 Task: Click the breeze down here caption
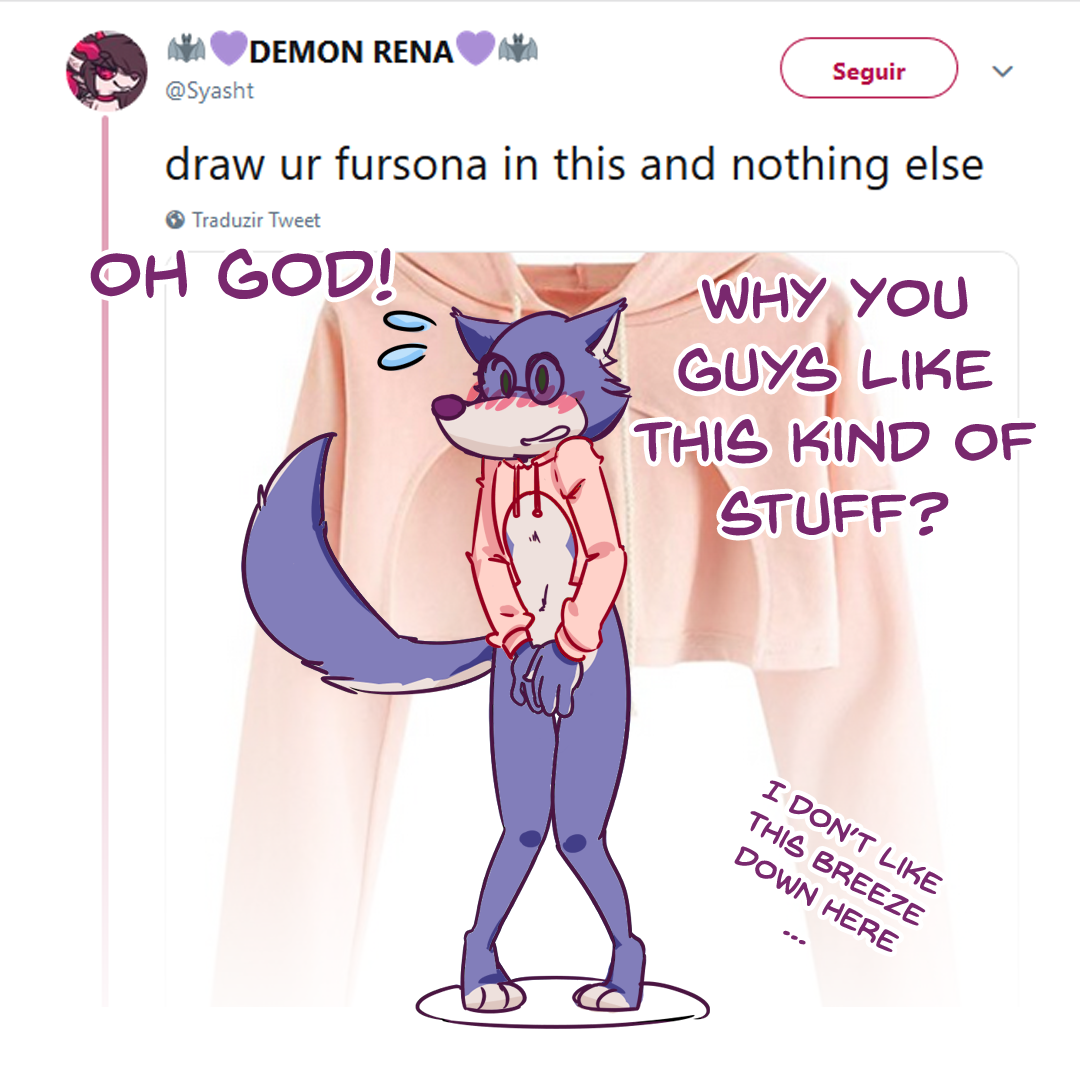tap(837, 866)
